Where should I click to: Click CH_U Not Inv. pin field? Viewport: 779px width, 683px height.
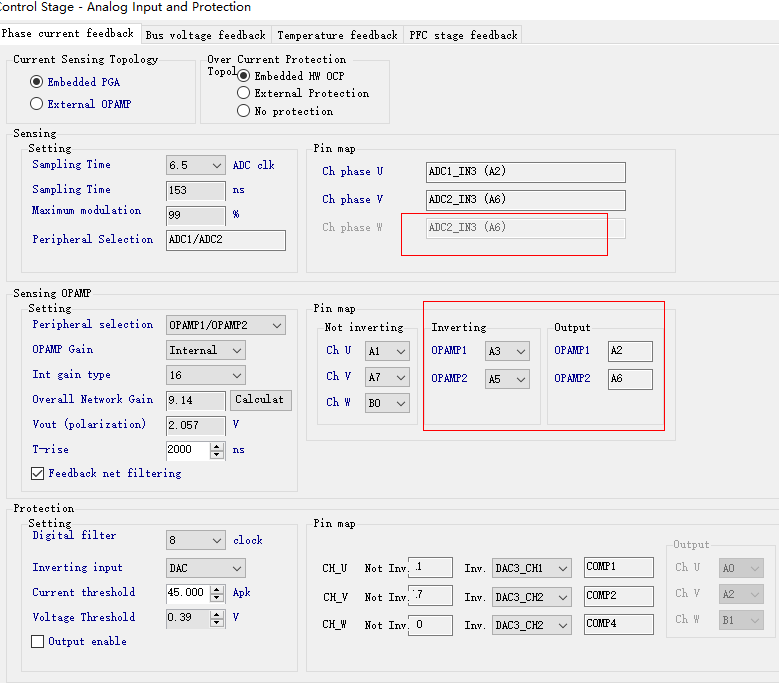point(430,567)
